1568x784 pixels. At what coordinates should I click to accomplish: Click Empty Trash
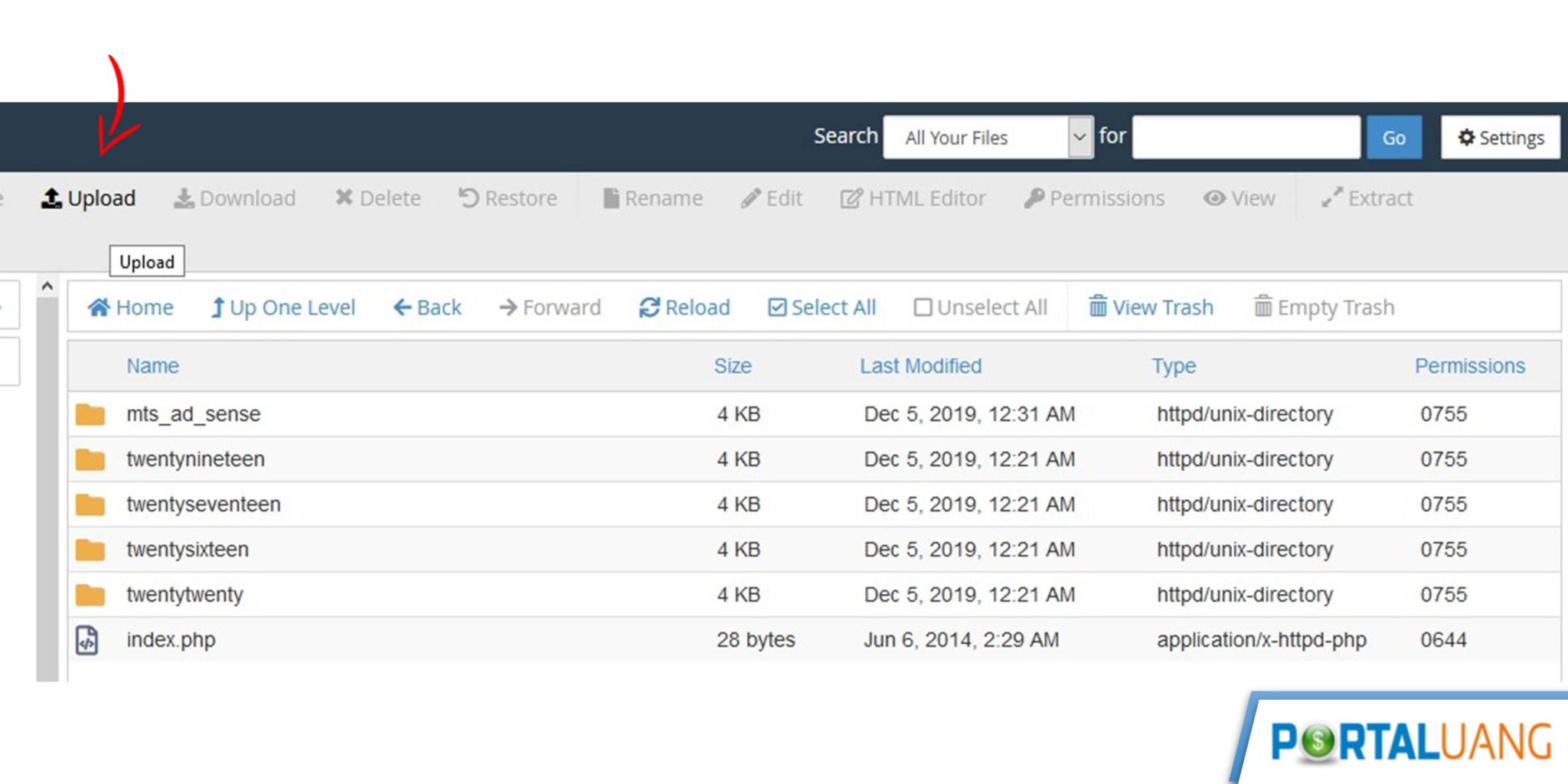[1324, 307]
